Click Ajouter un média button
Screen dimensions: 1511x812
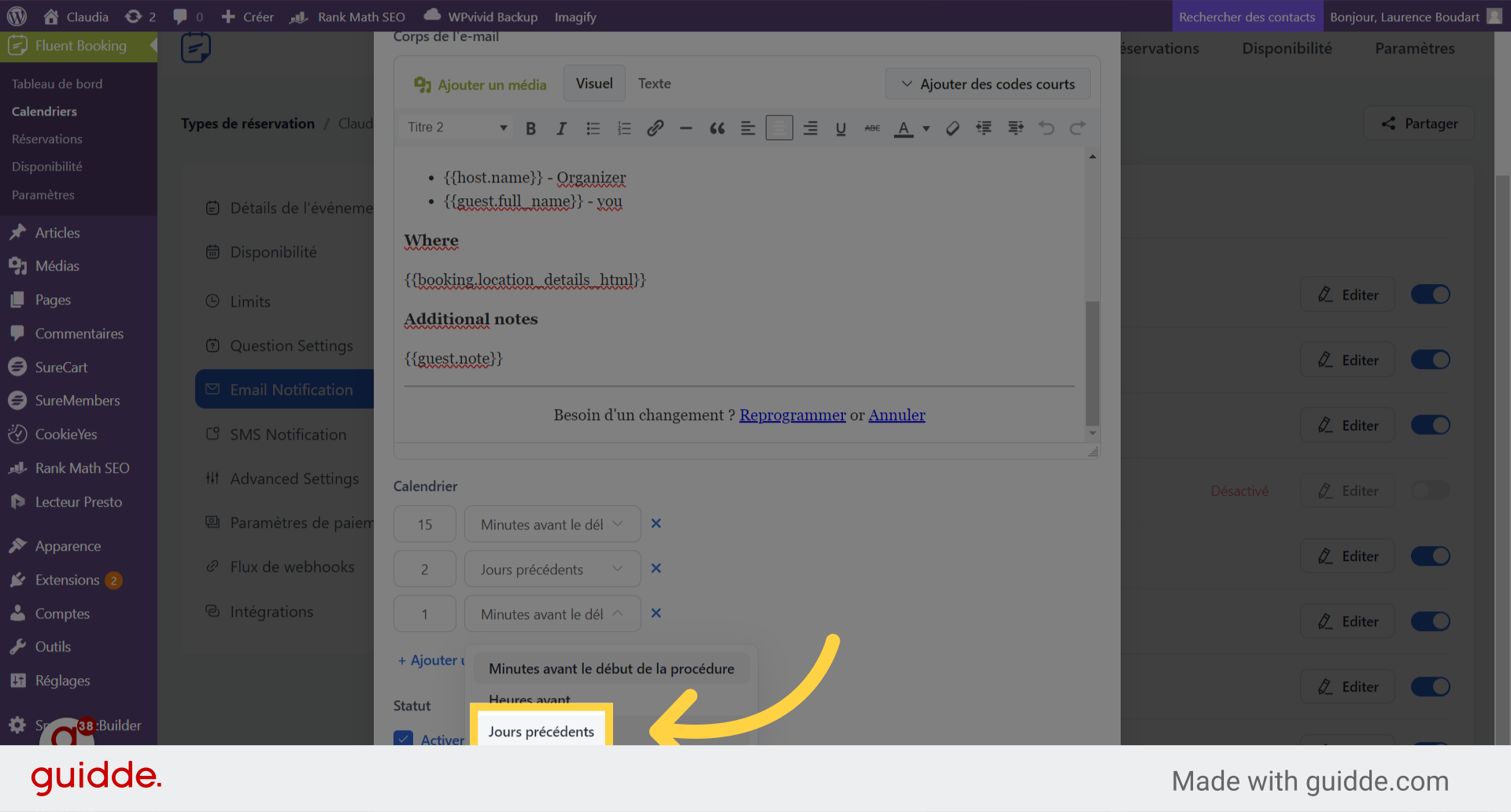click(x=480, y=84)
